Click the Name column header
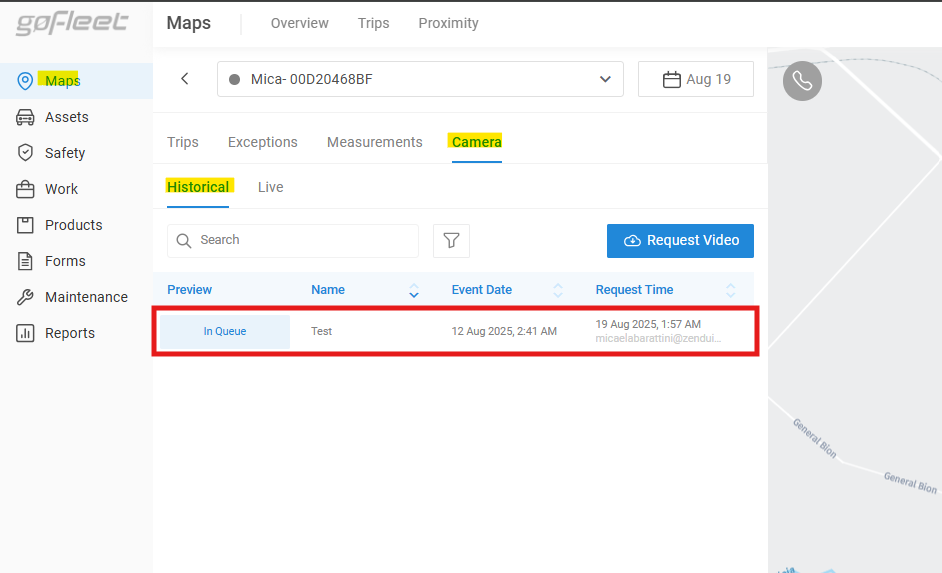 [328, 290]
